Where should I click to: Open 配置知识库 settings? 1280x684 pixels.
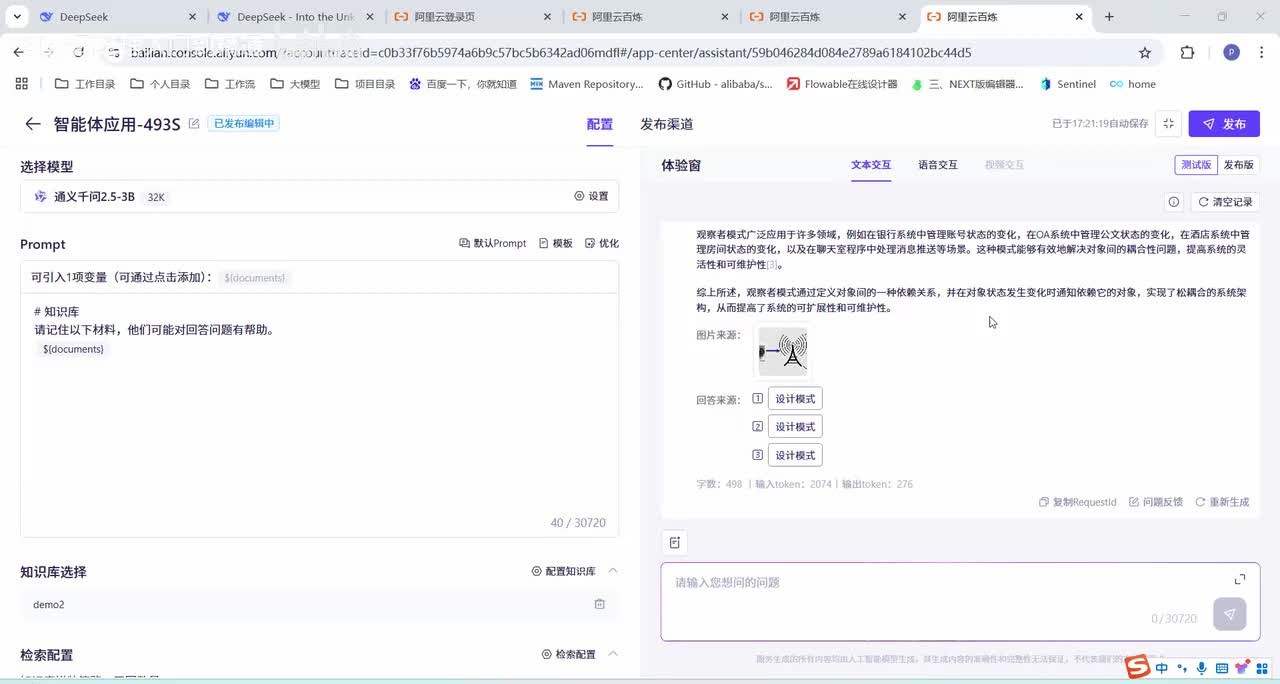click(564, 571)
